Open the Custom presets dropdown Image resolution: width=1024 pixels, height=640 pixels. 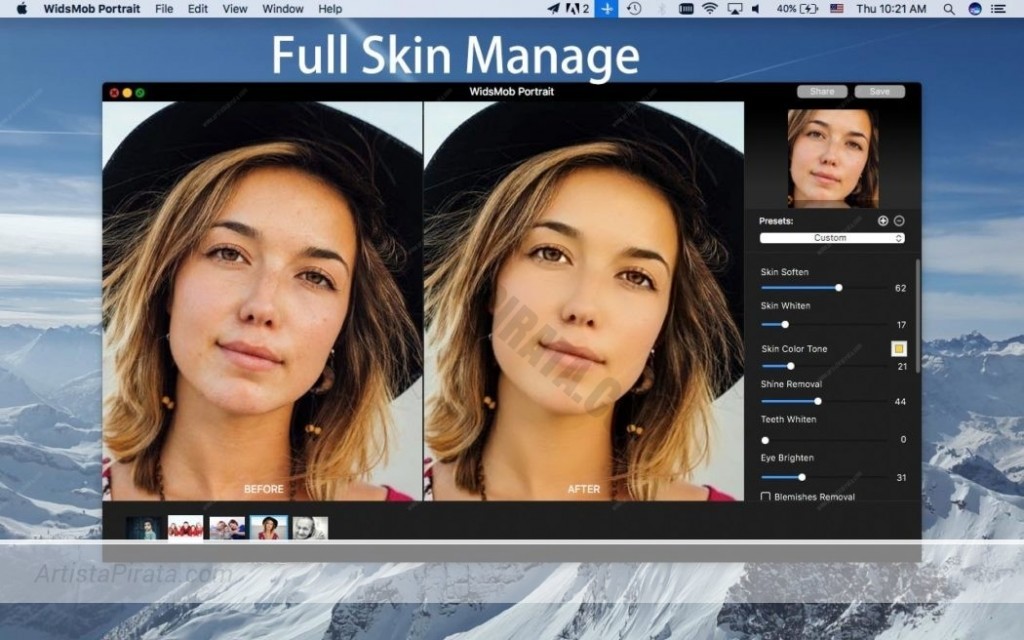(832, 238)
